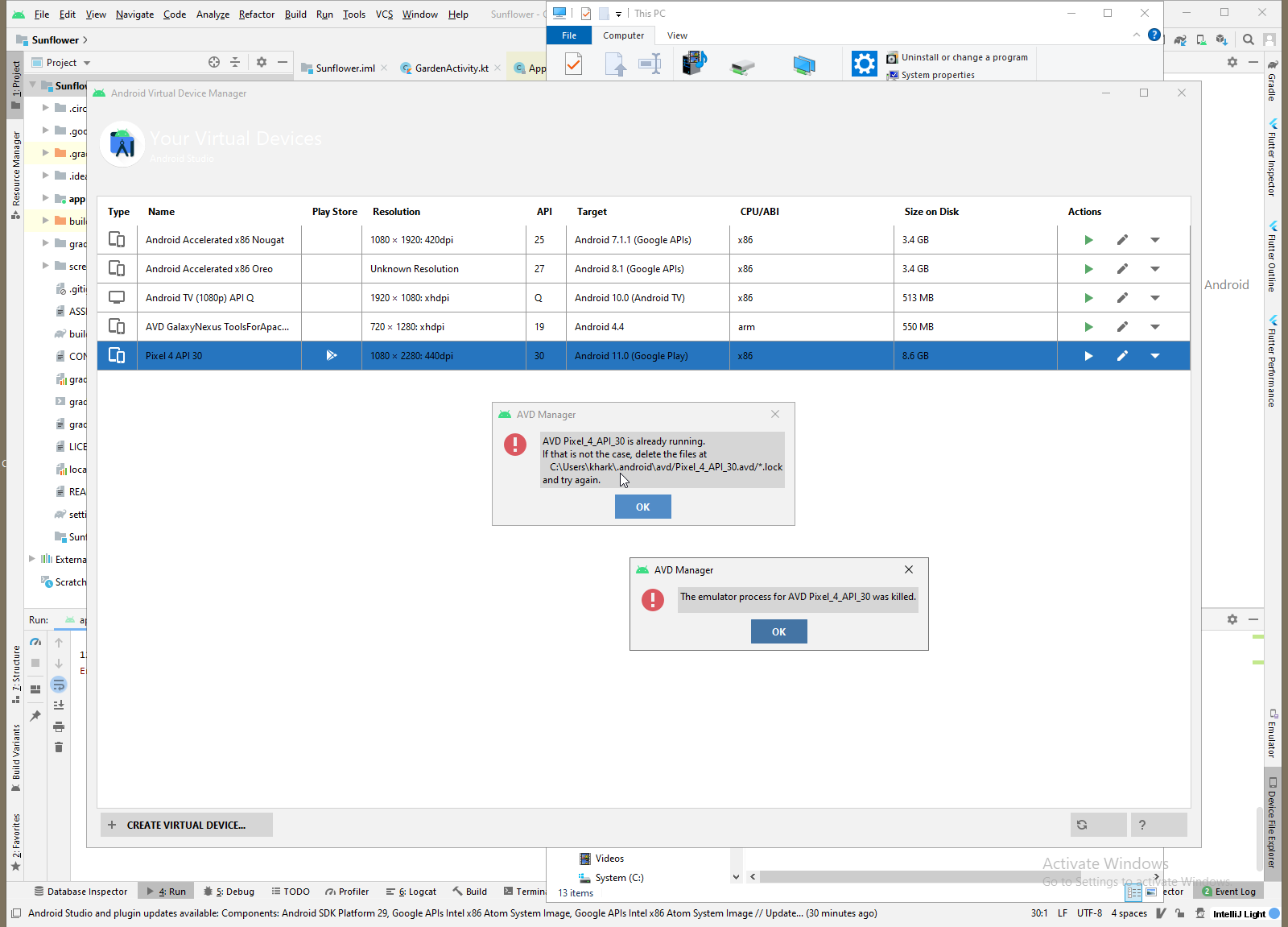
Task: Open the Gradle side panel
Action: (1273, 80)
